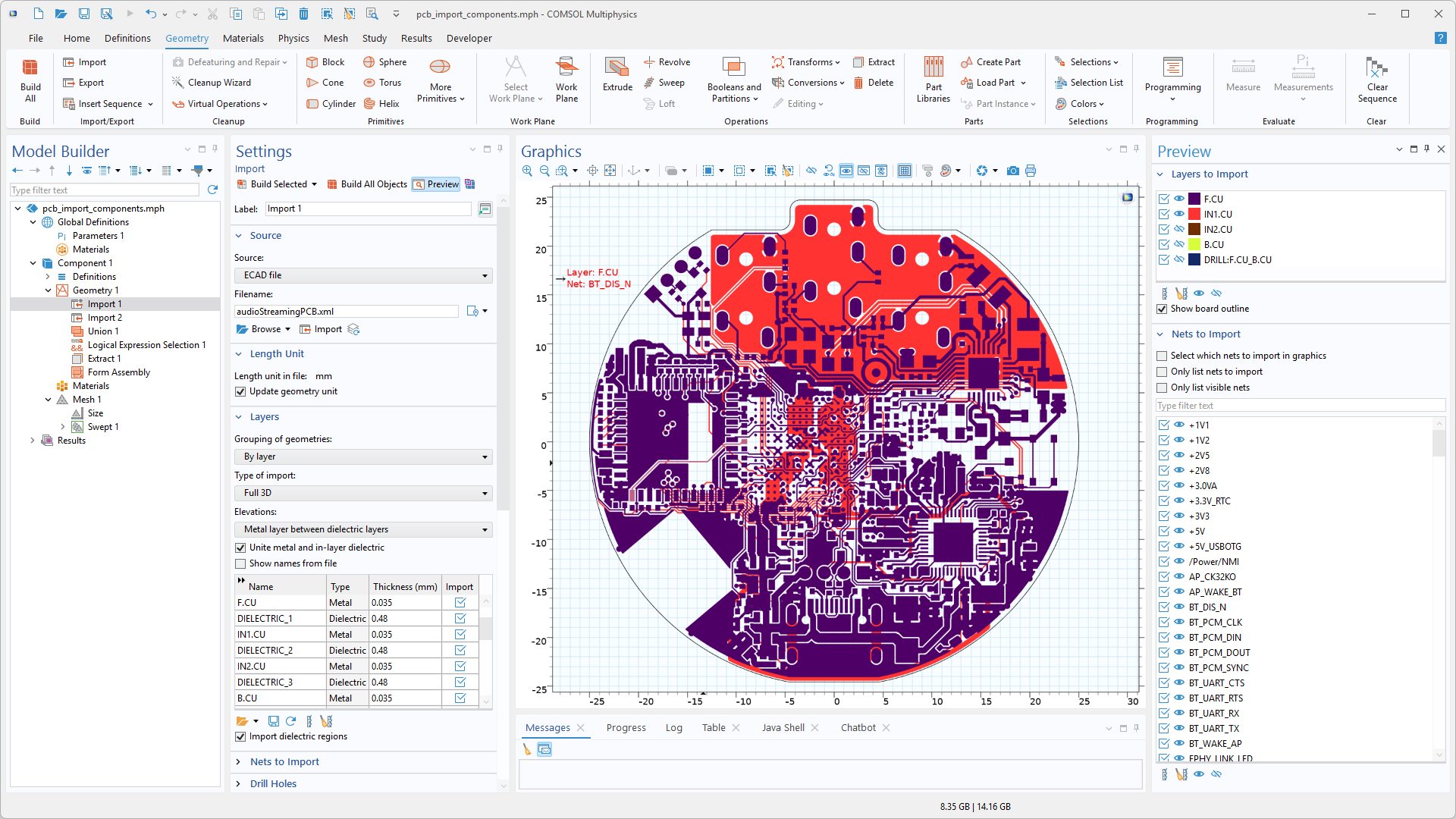This screenshot has width=1456, height=819.
Task: Toggle Import dielectric regions checkbox
Action: pos(240,736)
